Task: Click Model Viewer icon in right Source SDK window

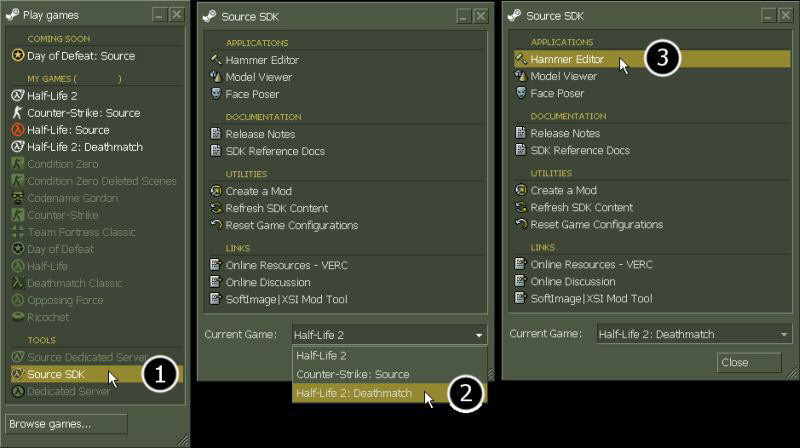Action: coord(520,76)
